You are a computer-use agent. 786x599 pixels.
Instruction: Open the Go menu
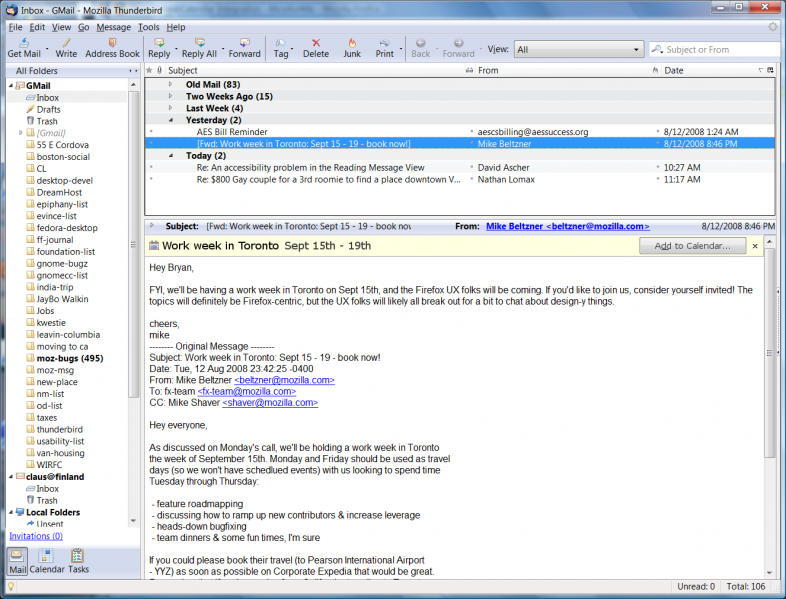click(x=83, y=27)
